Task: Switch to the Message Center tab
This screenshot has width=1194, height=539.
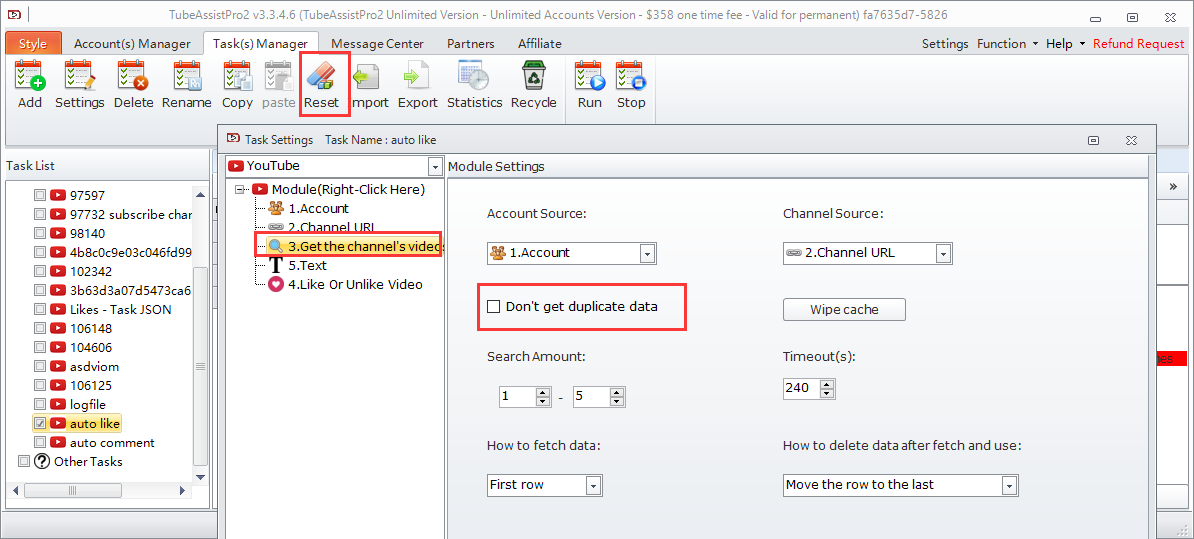Action: click(377, 44)
